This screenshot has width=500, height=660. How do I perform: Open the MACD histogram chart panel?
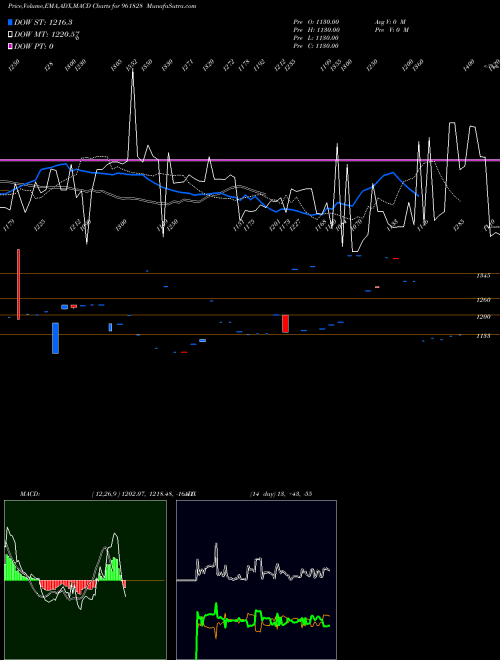pos(85,580)
